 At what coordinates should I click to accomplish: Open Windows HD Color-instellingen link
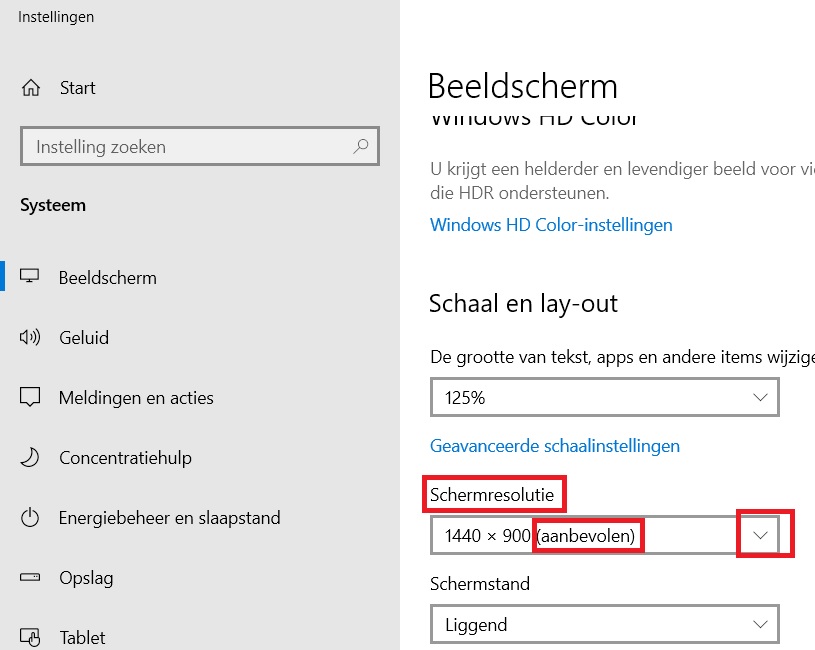coord(551,224)
